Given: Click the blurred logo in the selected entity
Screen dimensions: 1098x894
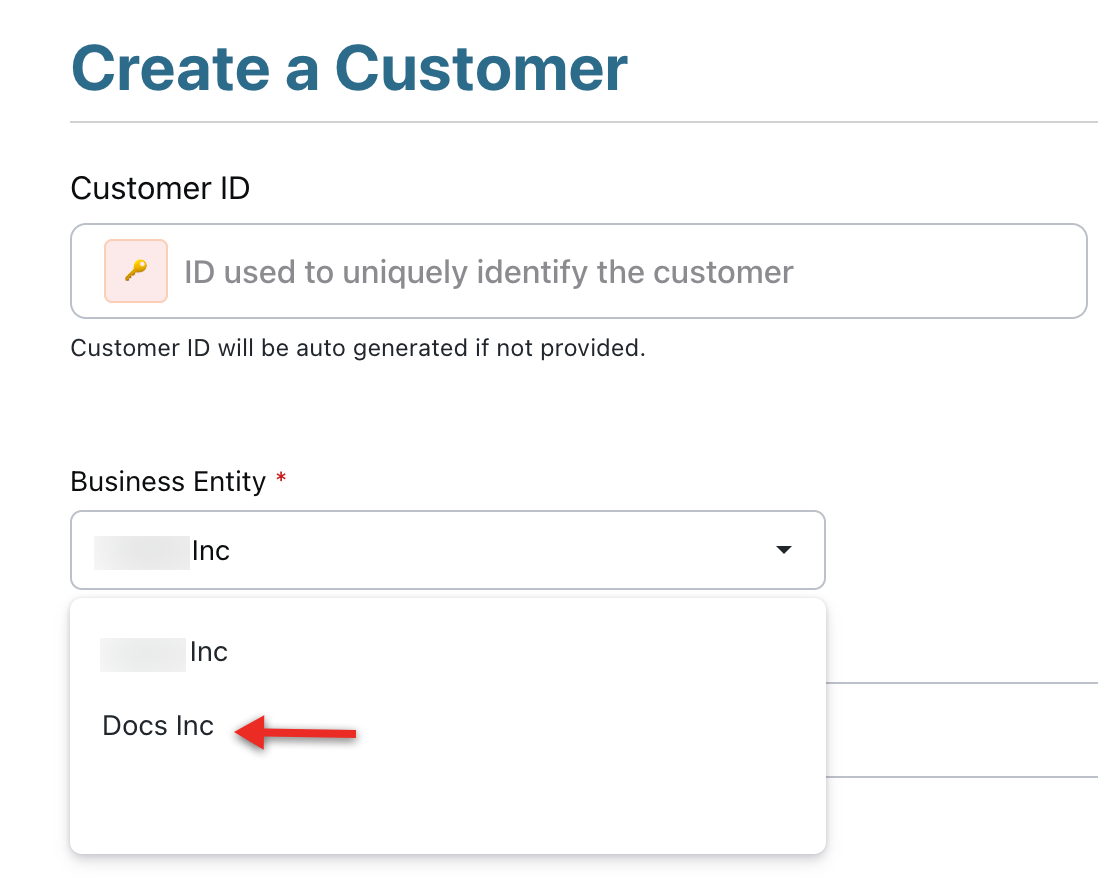Looking at the screenshot, I should 141,551.
